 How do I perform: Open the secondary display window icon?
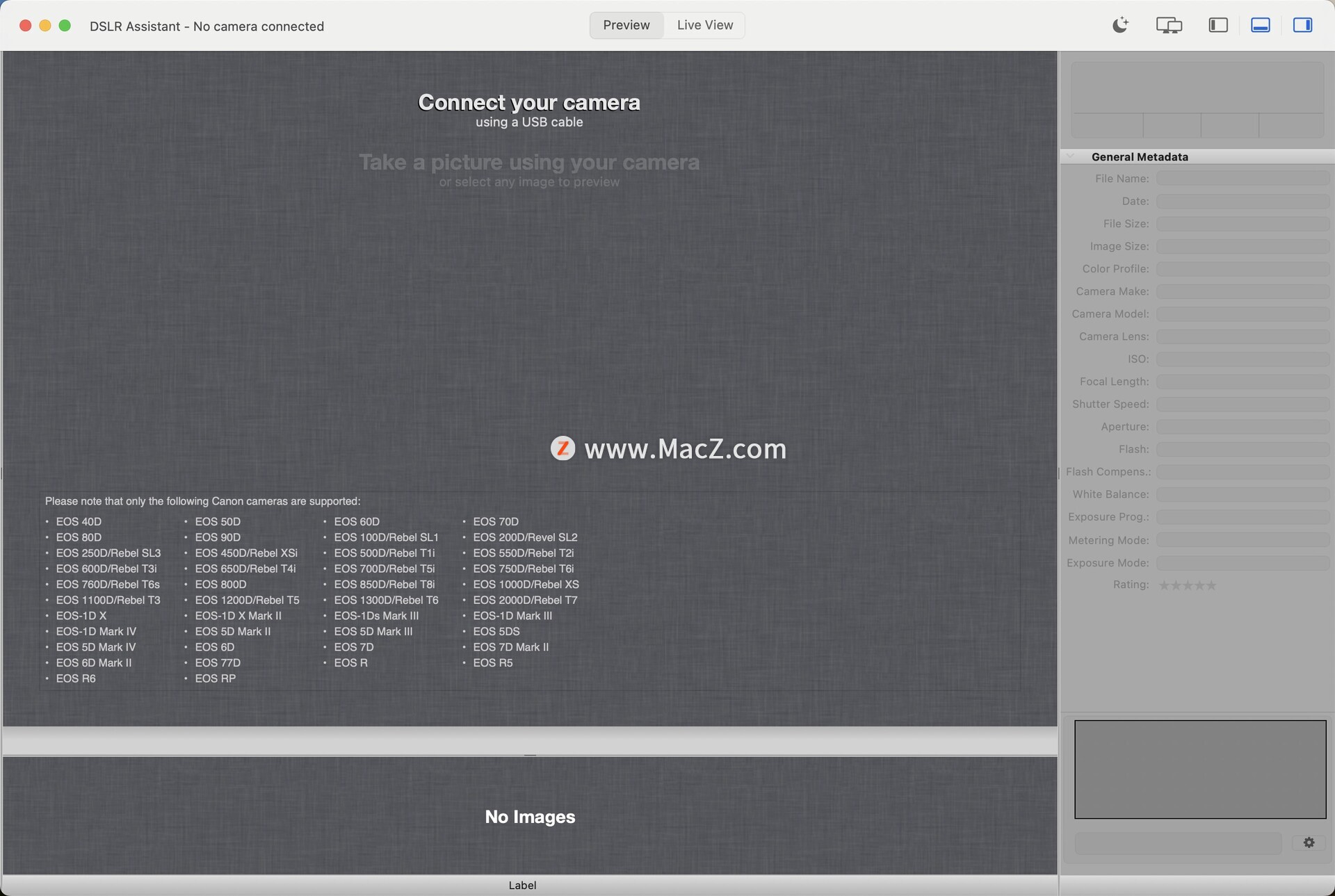pyautogui.click(x=1169, y=26)
